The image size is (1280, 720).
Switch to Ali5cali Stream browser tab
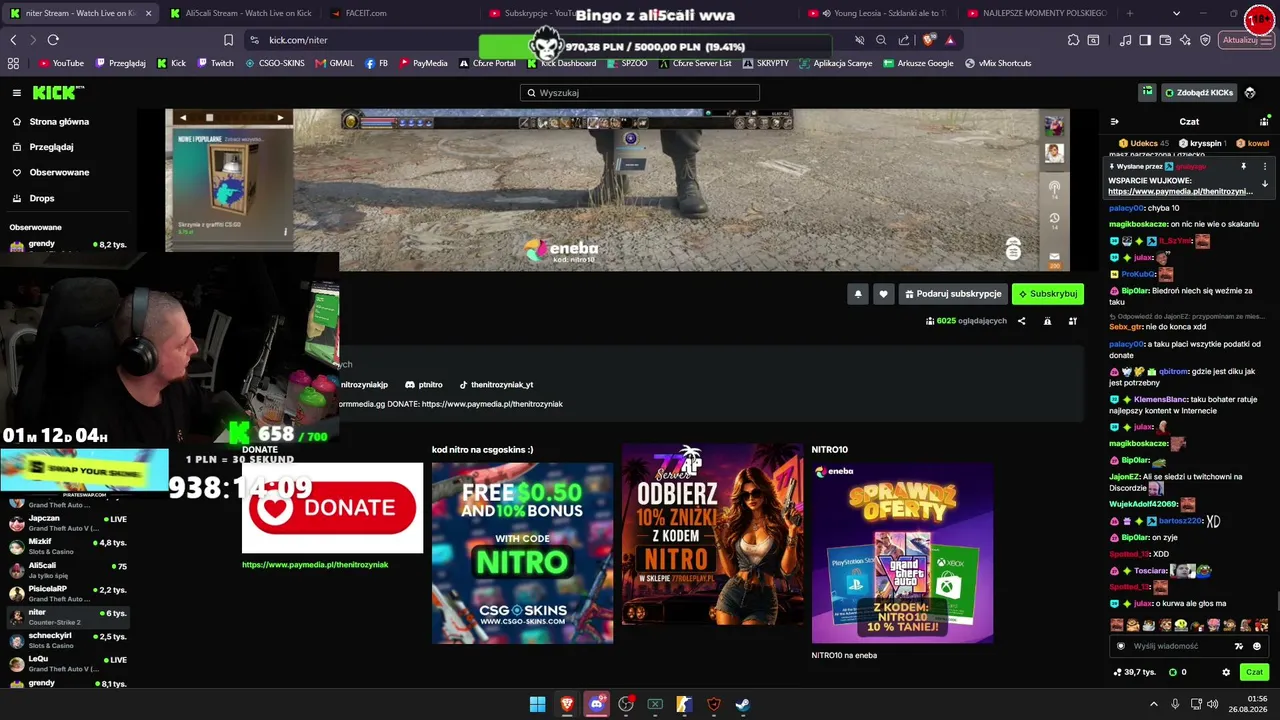click(x=240, y=14)
